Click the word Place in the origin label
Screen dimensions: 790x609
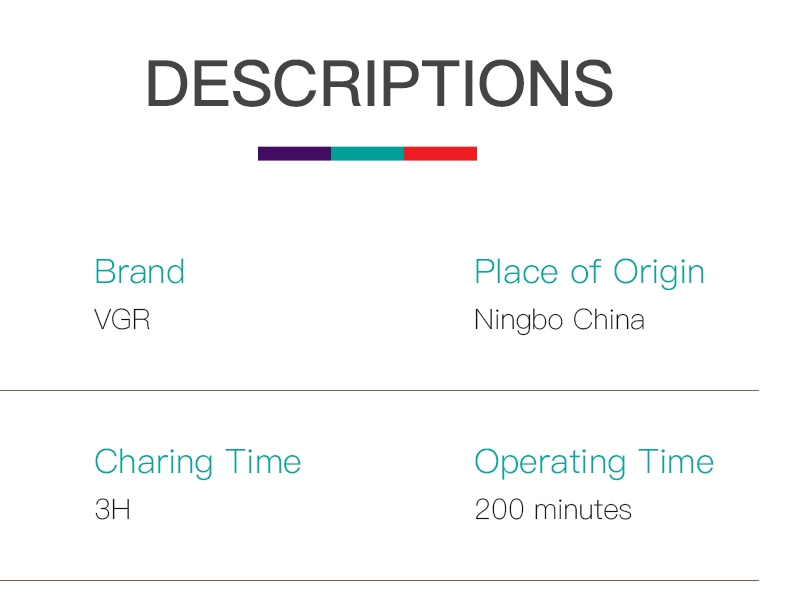[x=514, y=272]
